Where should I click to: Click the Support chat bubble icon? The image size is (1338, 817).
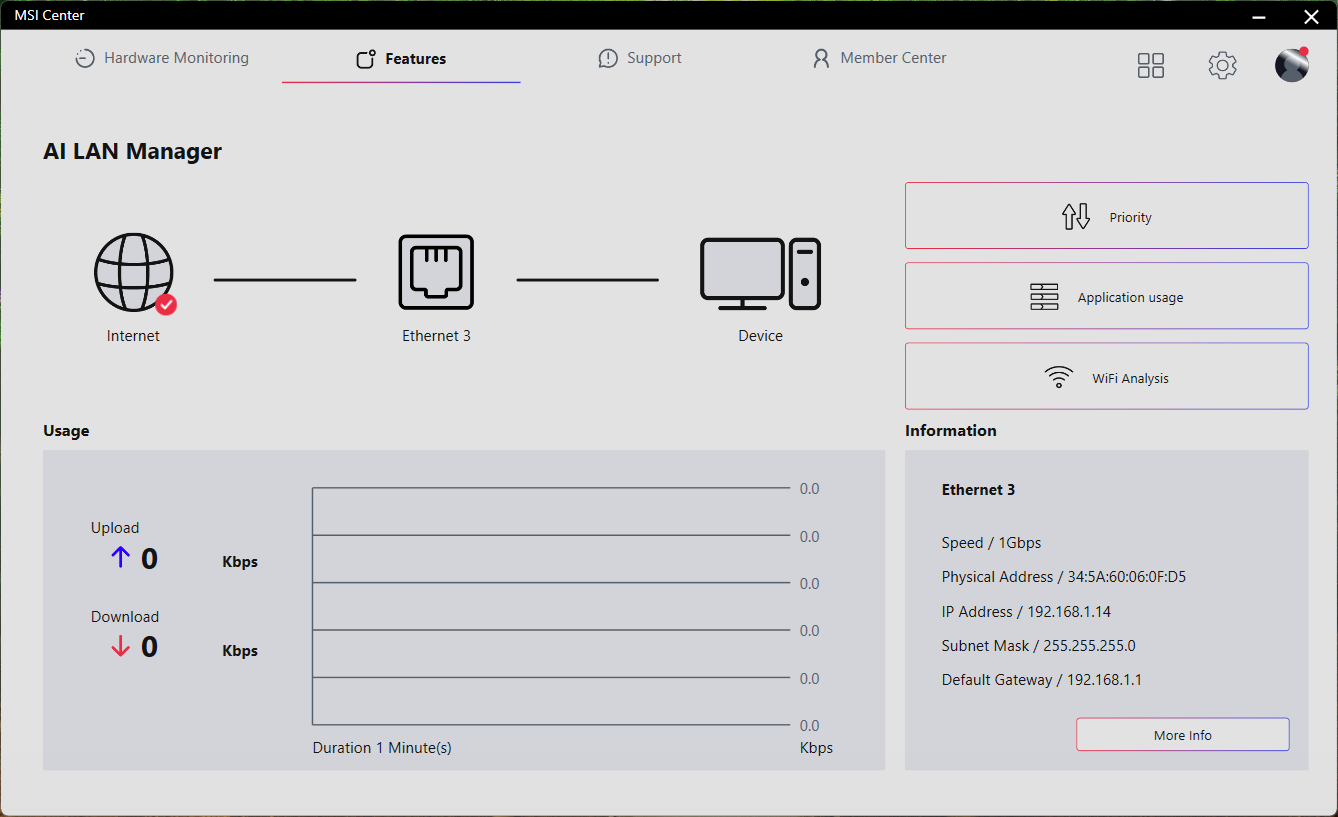click(608, 59)
